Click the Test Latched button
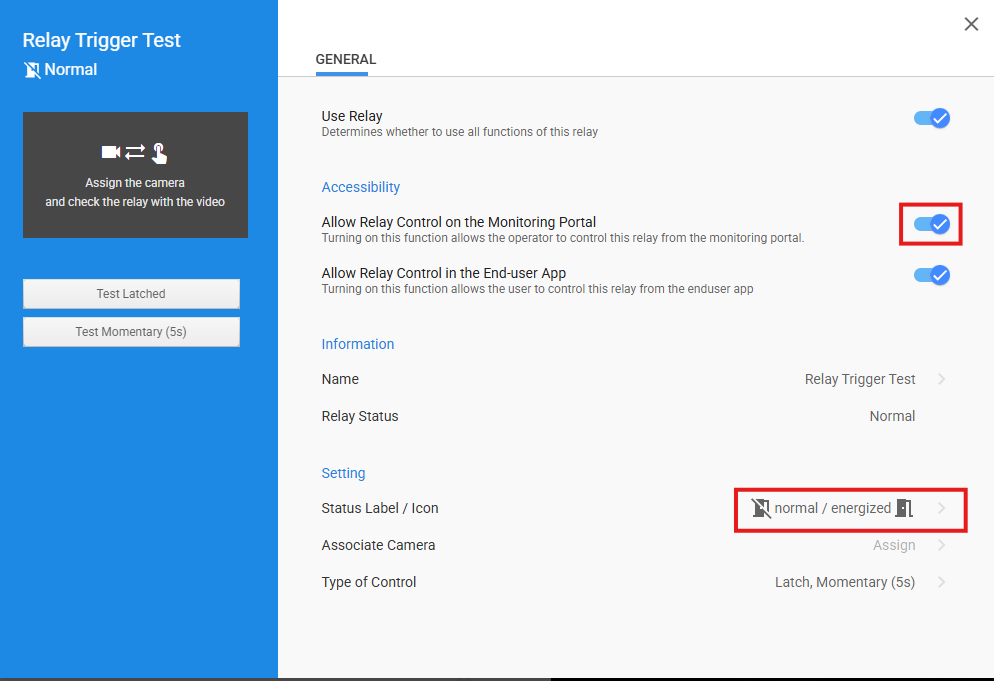This screenshot has height=681, width=994. point(131,294)
